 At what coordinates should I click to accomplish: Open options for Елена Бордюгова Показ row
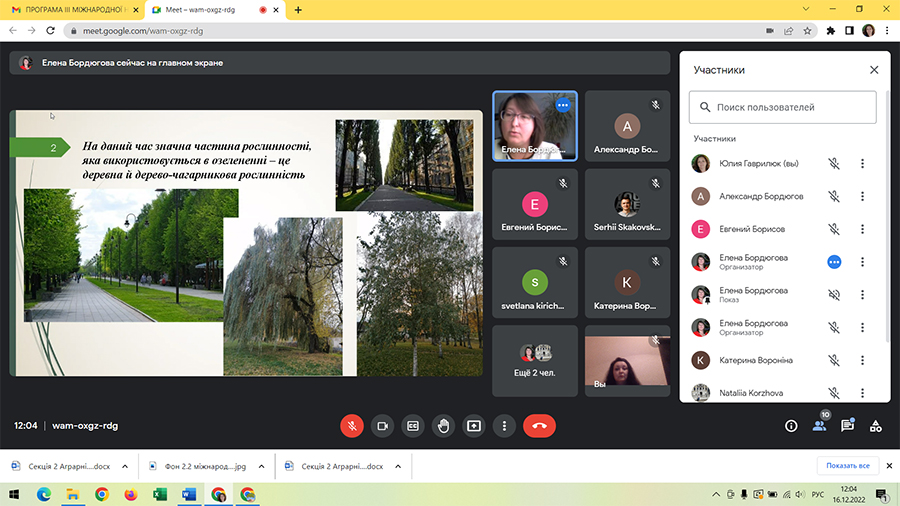(862, 294)
